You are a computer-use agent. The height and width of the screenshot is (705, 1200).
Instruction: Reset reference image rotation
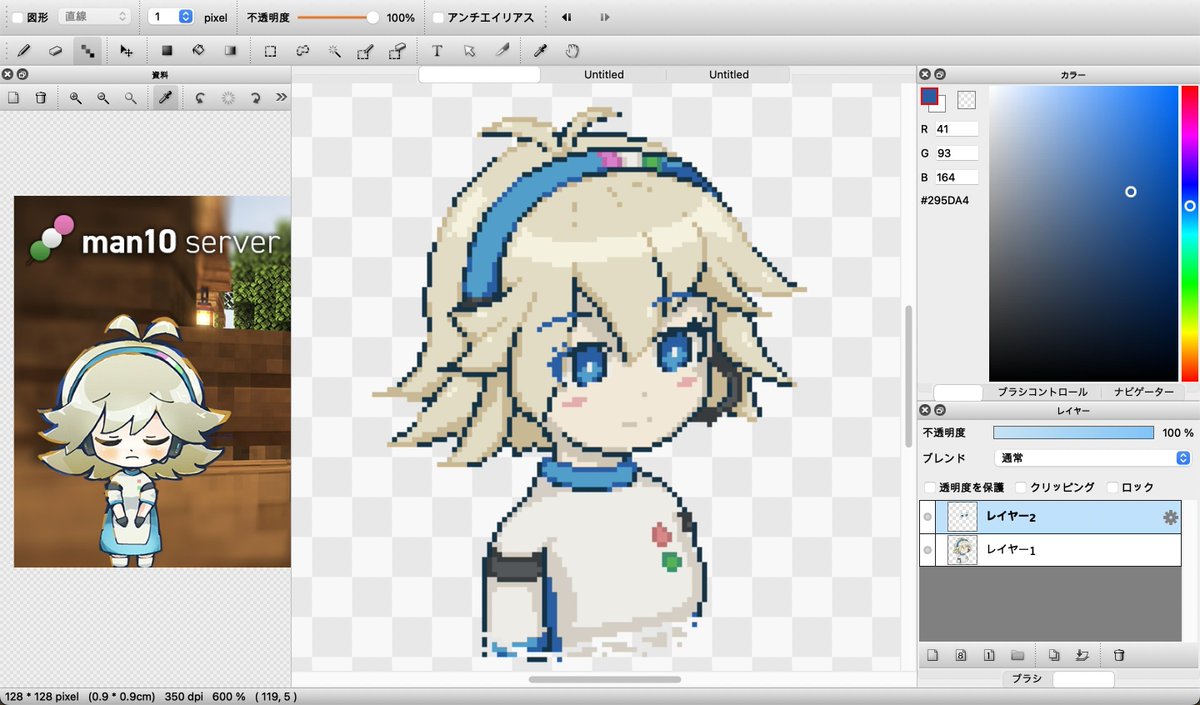pos(227,97)
